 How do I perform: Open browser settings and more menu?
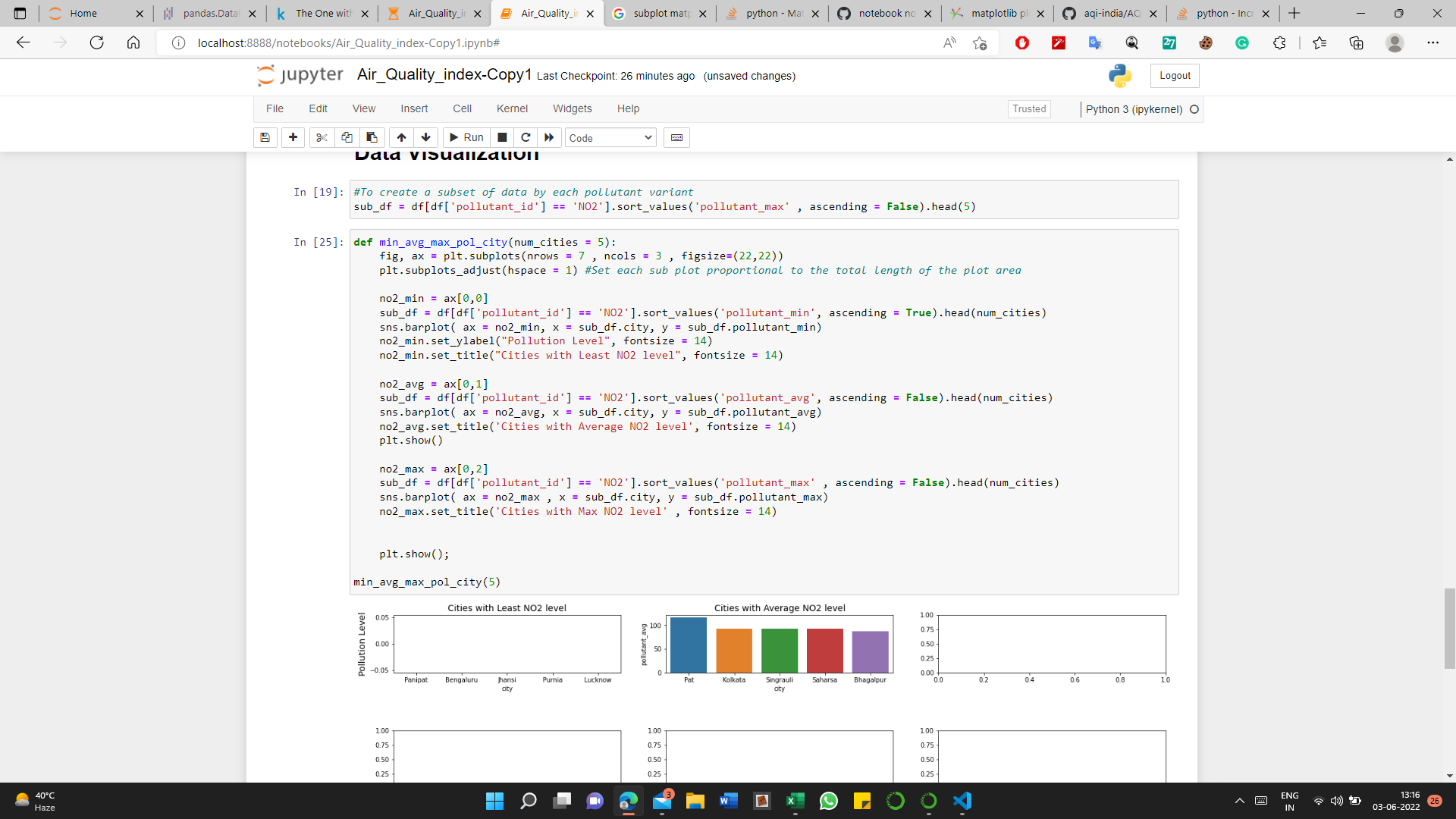click(1432, 43)
